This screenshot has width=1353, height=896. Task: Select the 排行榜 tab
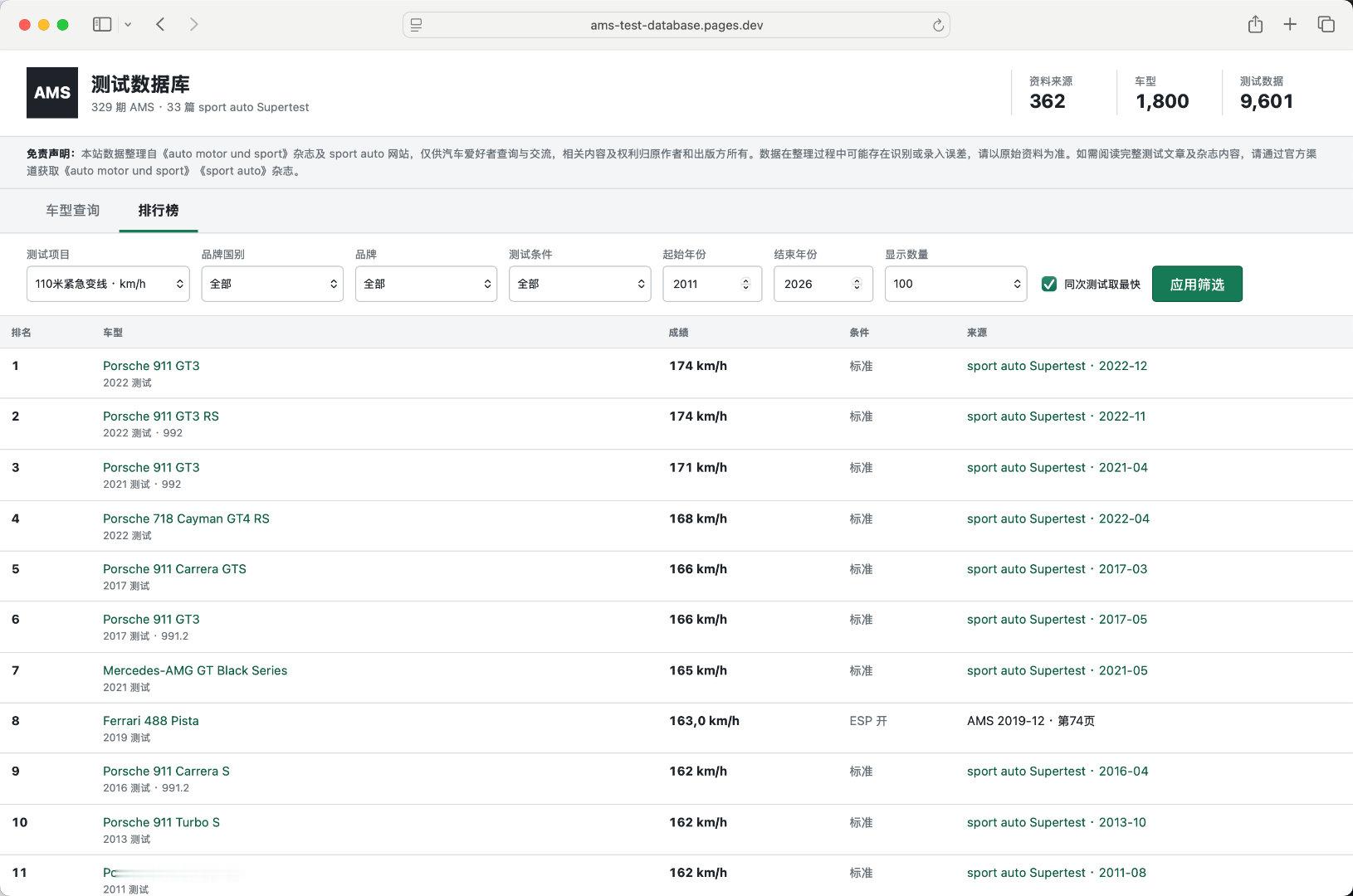coord(159,211)
